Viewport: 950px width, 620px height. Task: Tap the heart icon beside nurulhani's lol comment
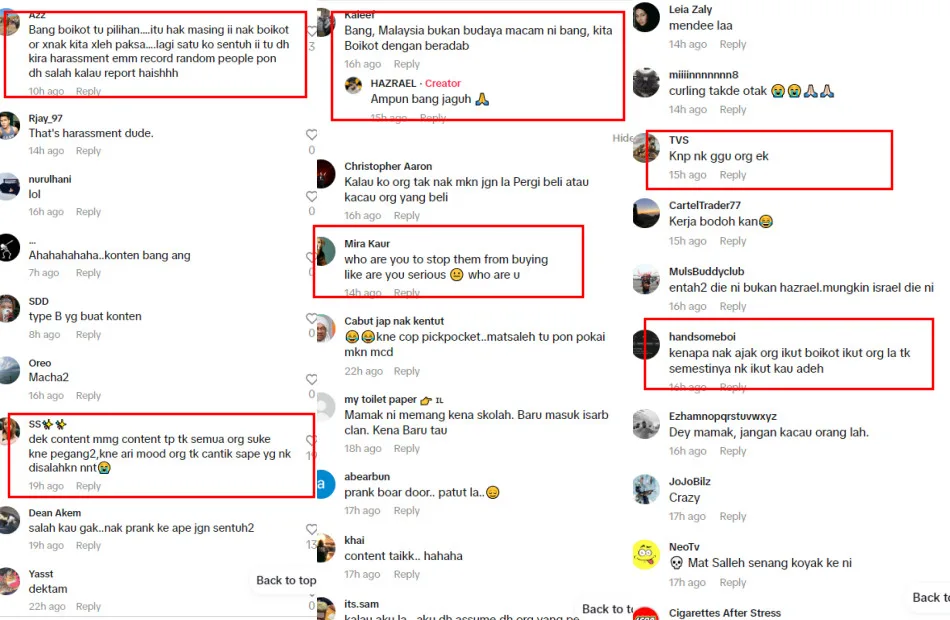click(x=311, y=196)
